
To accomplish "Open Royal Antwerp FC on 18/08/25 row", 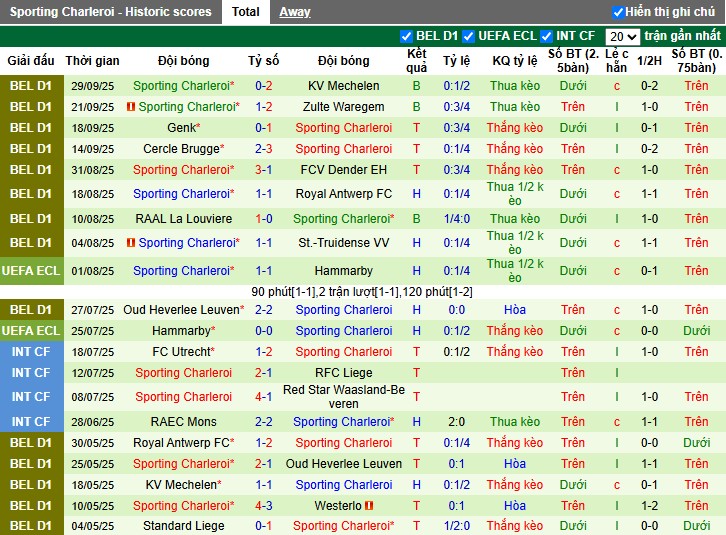I will (344, 194).
